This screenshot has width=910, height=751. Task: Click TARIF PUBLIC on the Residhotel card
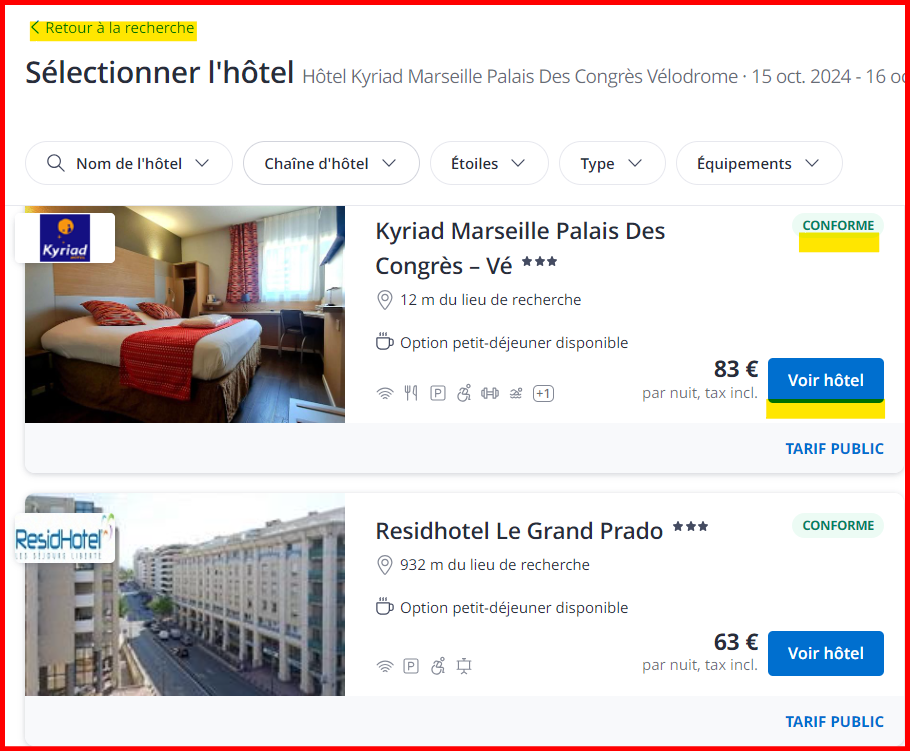tap(834, 721)
